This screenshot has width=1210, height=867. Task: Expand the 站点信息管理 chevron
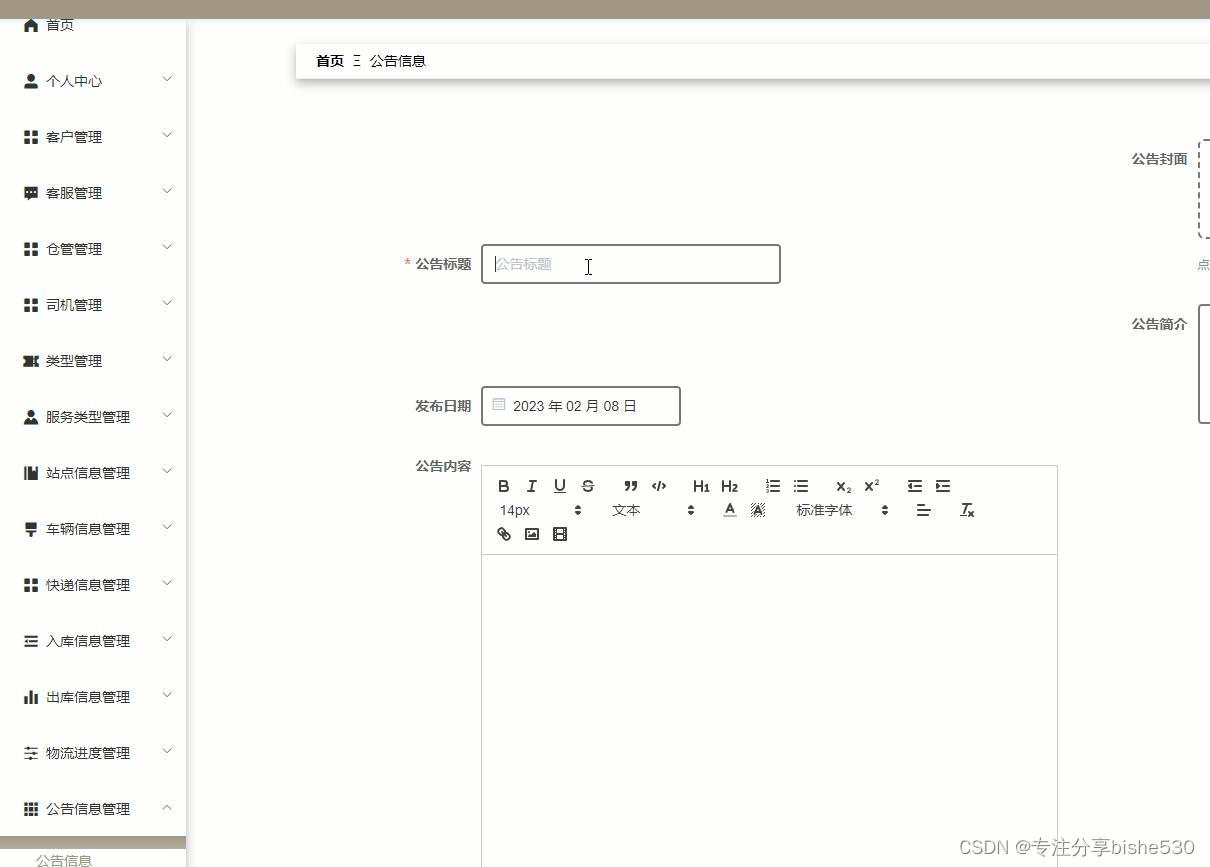click(x=167, y=471)
